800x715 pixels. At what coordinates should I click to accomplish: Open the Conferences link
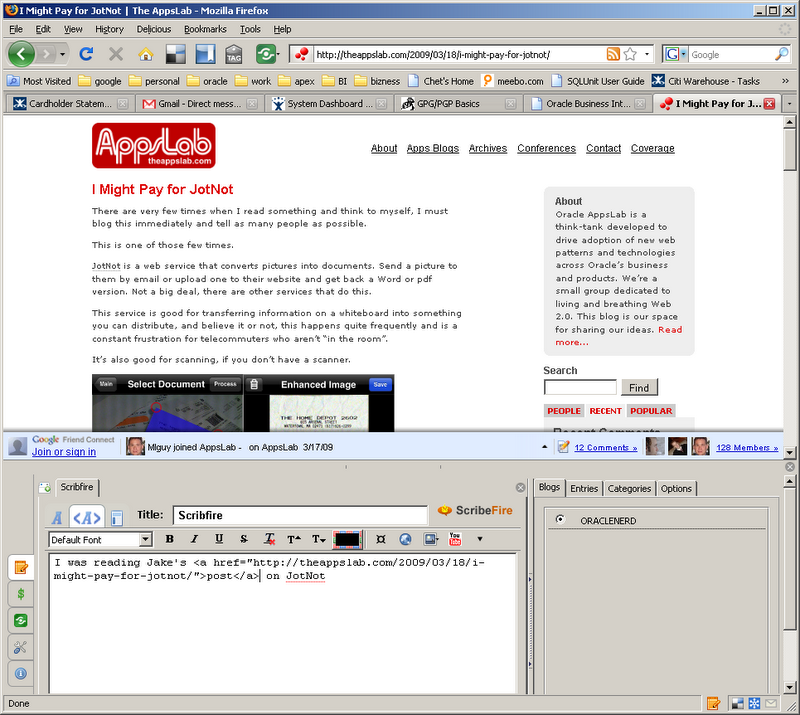coord(546,148)
